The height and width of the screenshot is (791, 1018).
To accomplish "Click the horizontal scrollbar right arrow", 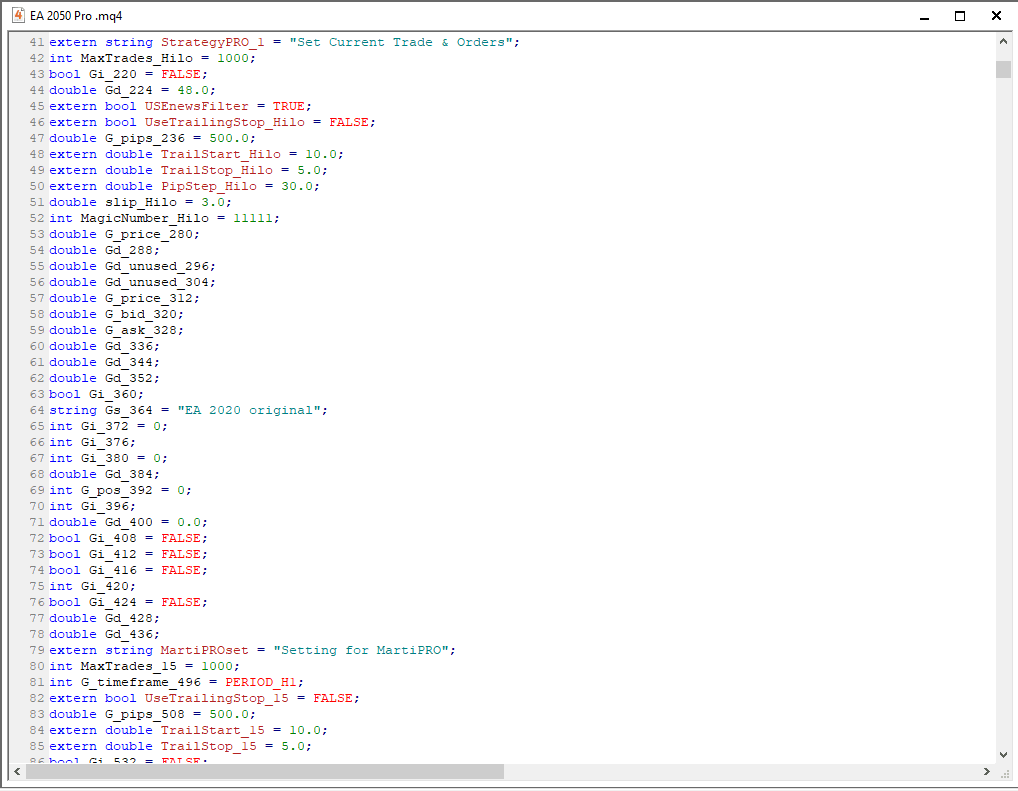I will point(987,772).
